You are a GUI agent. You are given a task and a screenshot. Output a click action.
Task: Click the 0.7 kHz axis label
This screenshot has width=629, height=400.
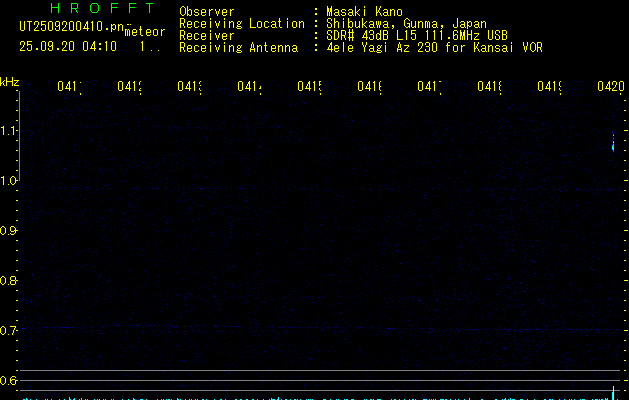click(9, 330)
